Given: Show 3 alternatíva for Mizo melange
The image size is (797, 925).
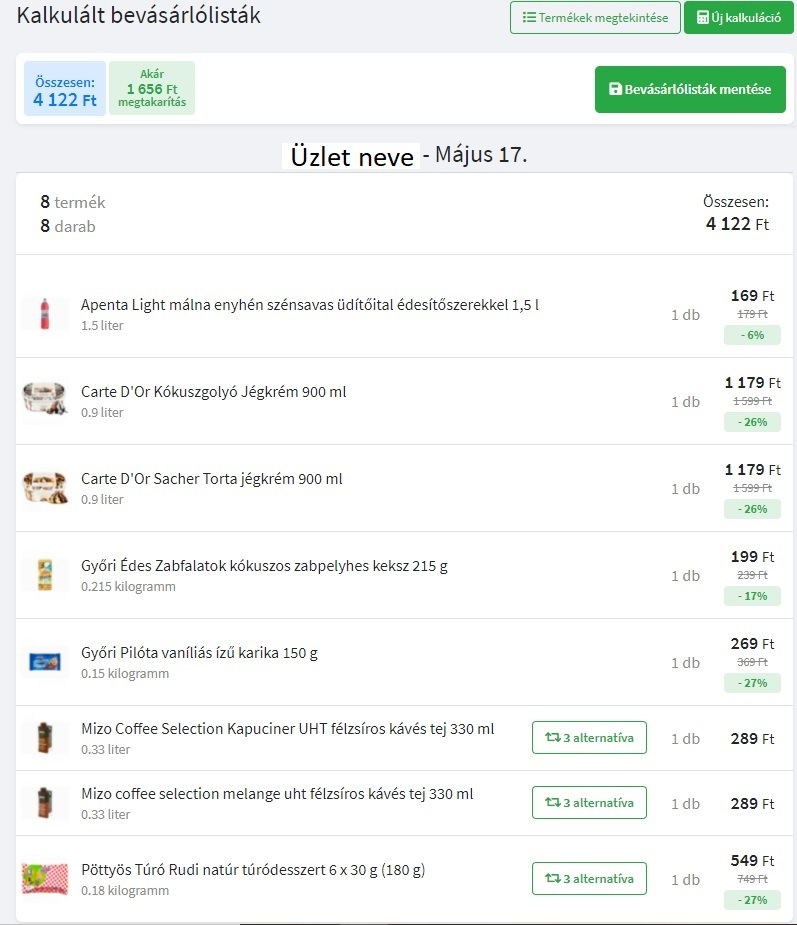Looking at the screenshot, I should [x=589, y=802].
